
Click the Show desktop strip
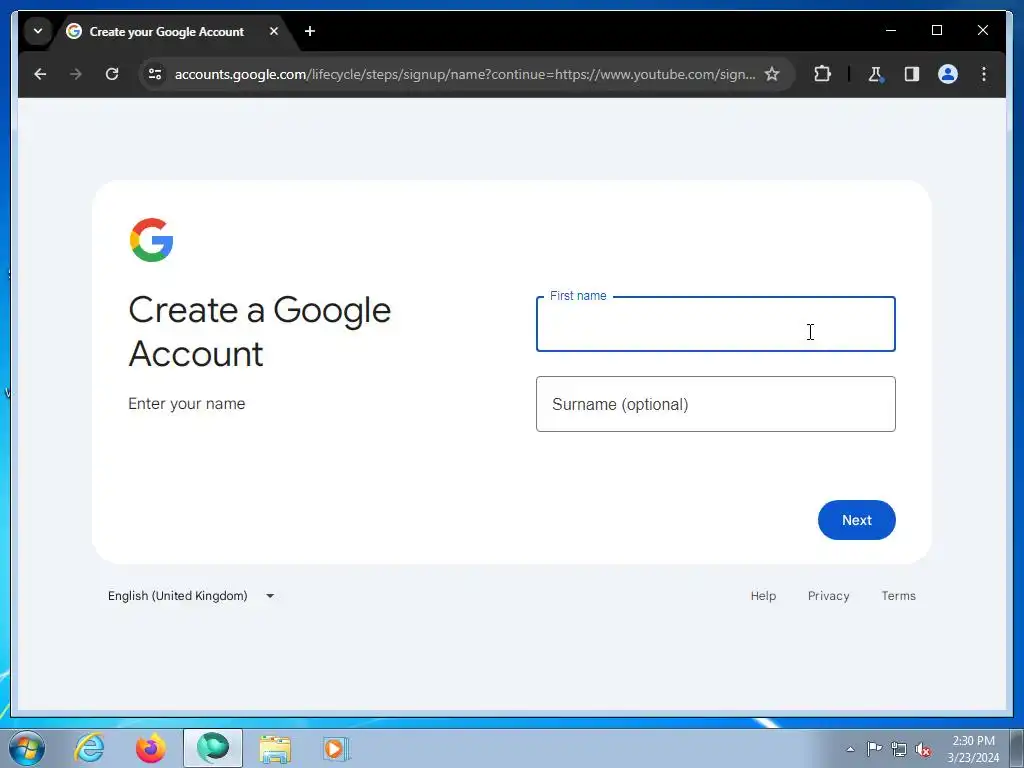tap(1017, 748)
